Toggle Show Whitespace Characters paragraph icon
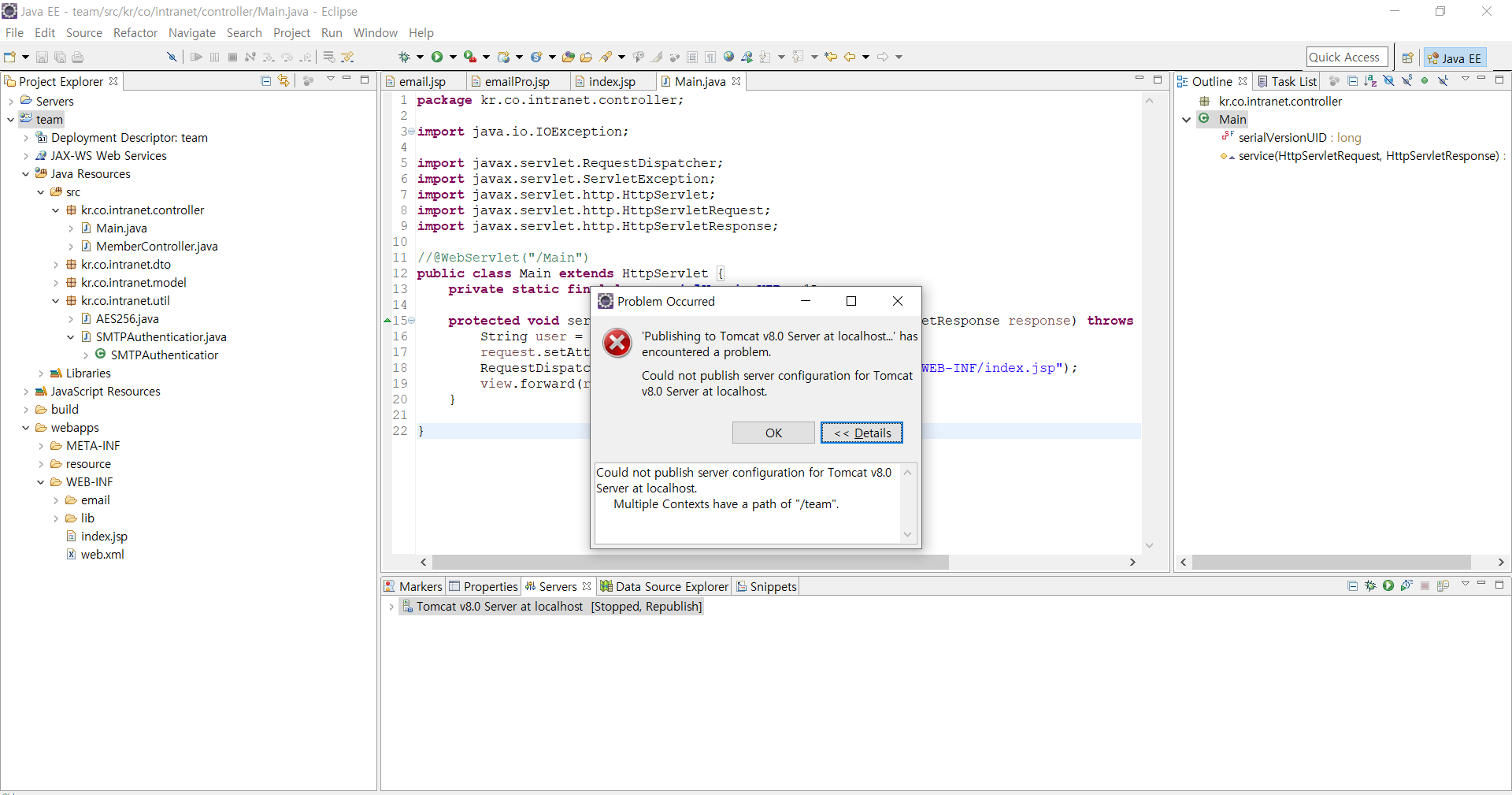This screenshot has height=795, width=1512. click(x=710, y=57)
